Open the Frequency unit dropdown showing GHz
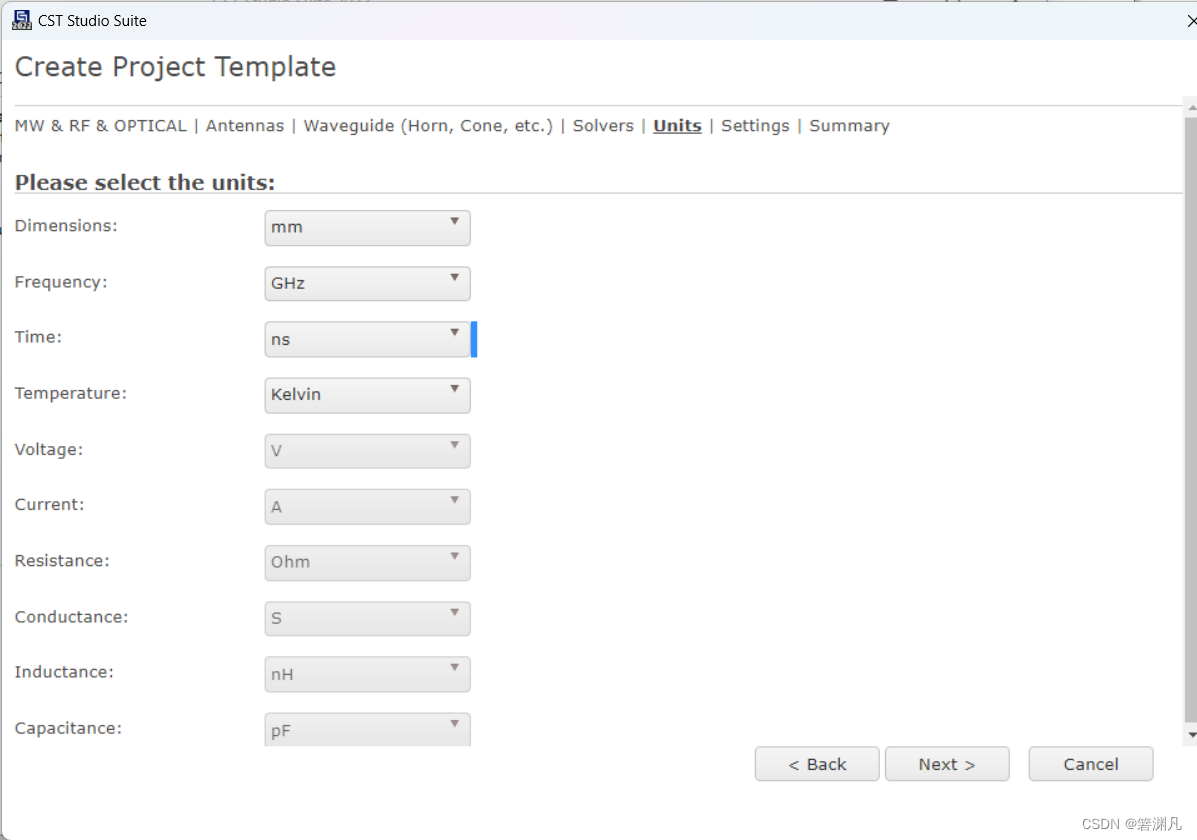The width and height of the screenshot is (1197, 840). [367, 283]
